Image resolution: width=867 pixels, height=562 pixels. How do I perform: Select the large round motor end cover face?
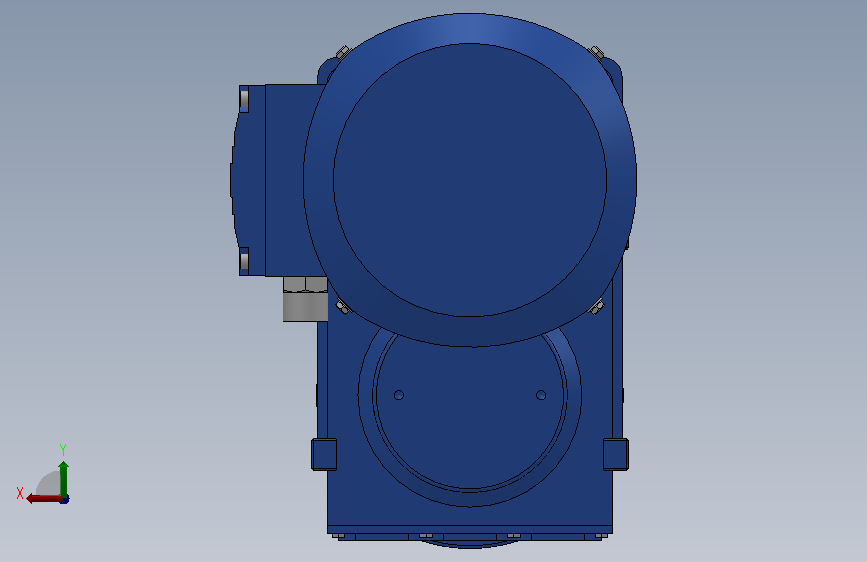click(470, 180)
